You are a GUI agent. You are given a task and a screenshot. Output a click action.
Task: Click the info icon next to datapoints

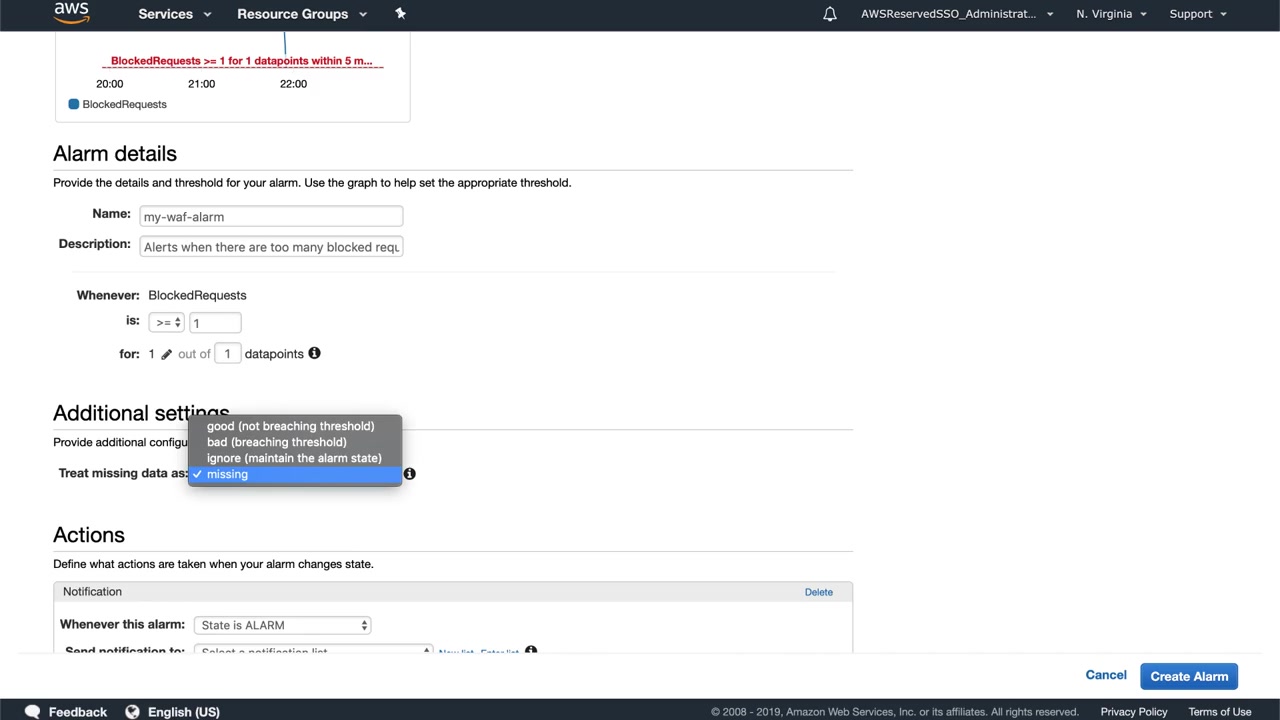[314, 353]
